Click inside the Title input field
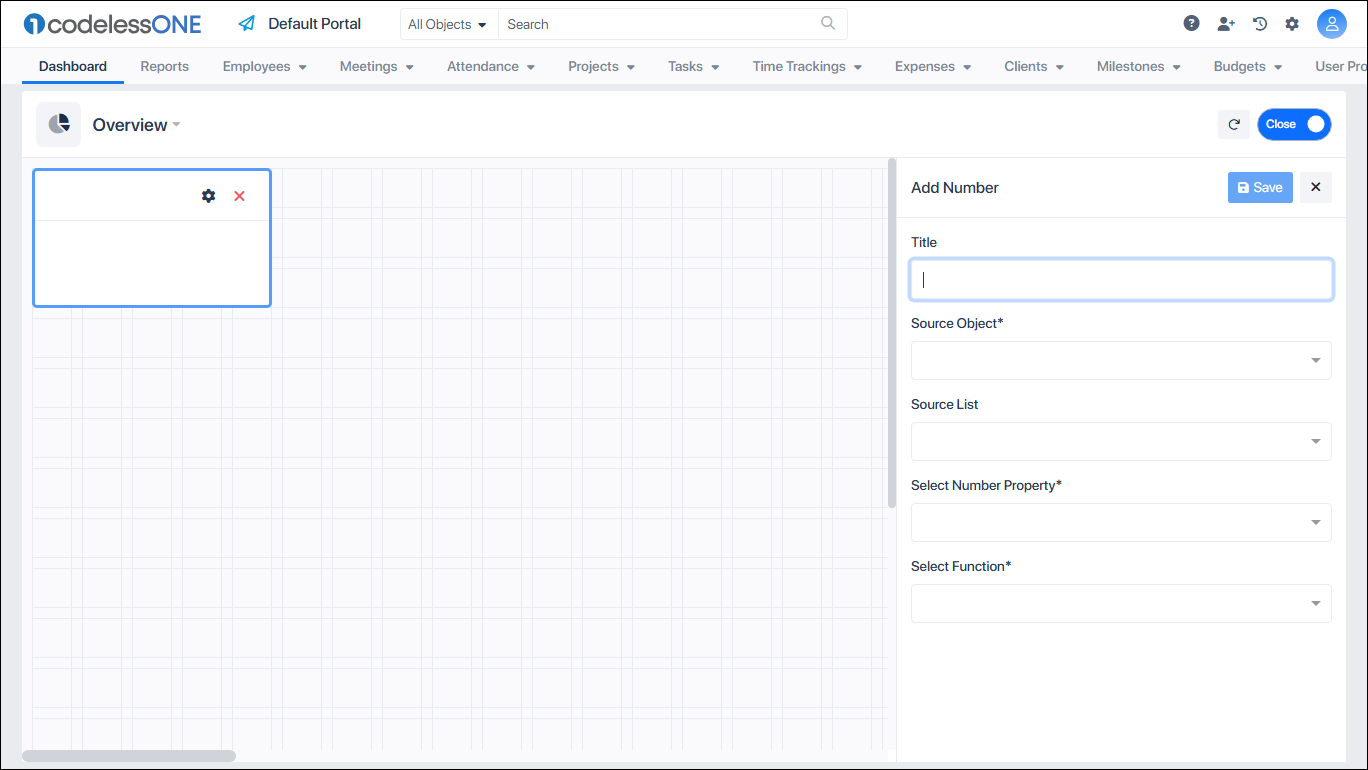Viewport: 1368px width, 770px height. [1120, 279]
